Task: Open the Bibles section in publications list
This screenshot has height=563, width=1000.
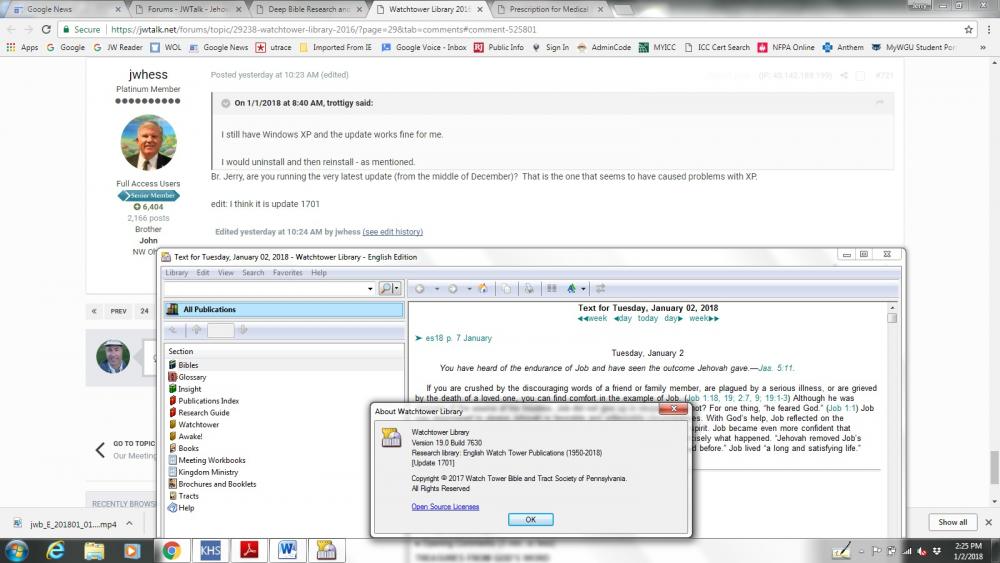Action: pos(188,365)
